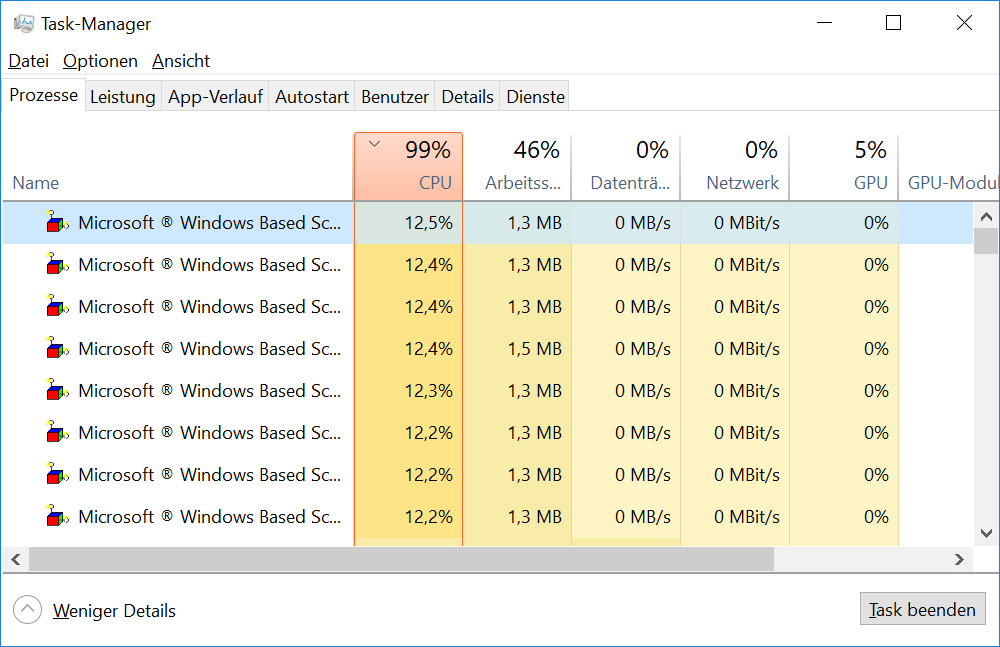Click the script host icon in the fourth row

pos(58,349)
